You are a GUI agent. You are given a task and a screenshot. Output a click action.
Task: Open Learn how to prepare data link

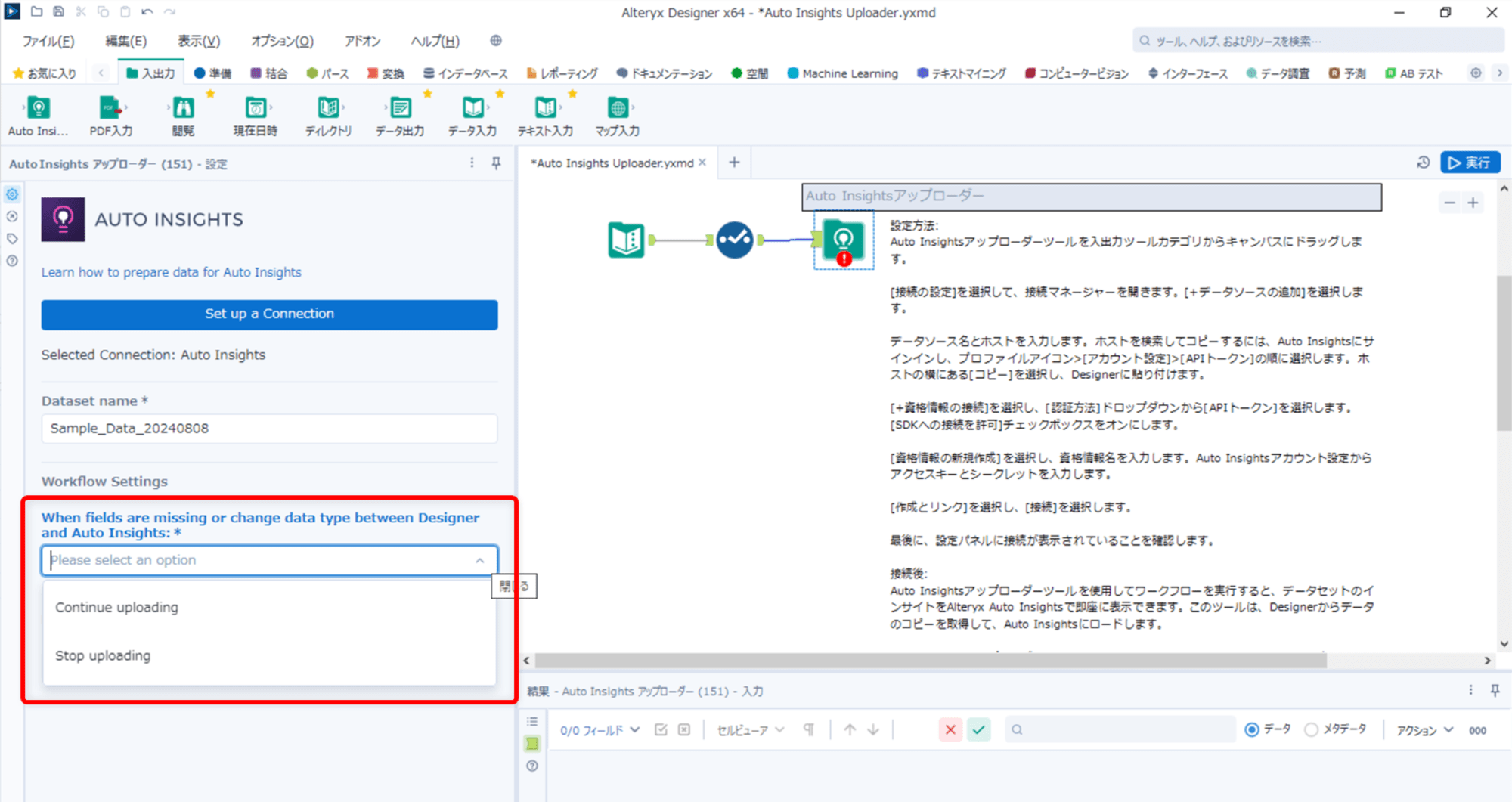(171, 272)
